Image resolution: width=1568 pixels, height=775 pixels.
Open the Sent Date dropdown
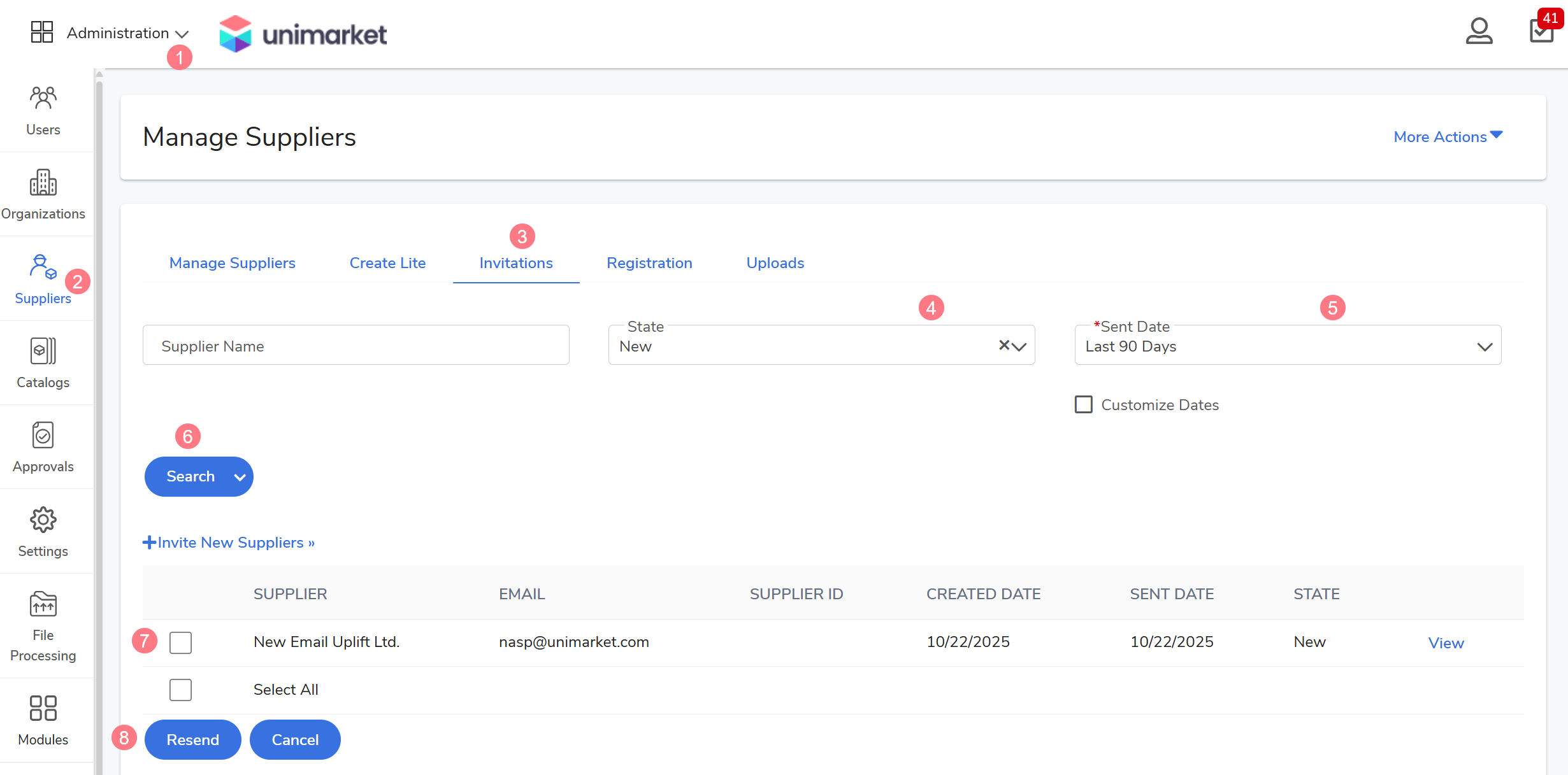coord(1287,346)
